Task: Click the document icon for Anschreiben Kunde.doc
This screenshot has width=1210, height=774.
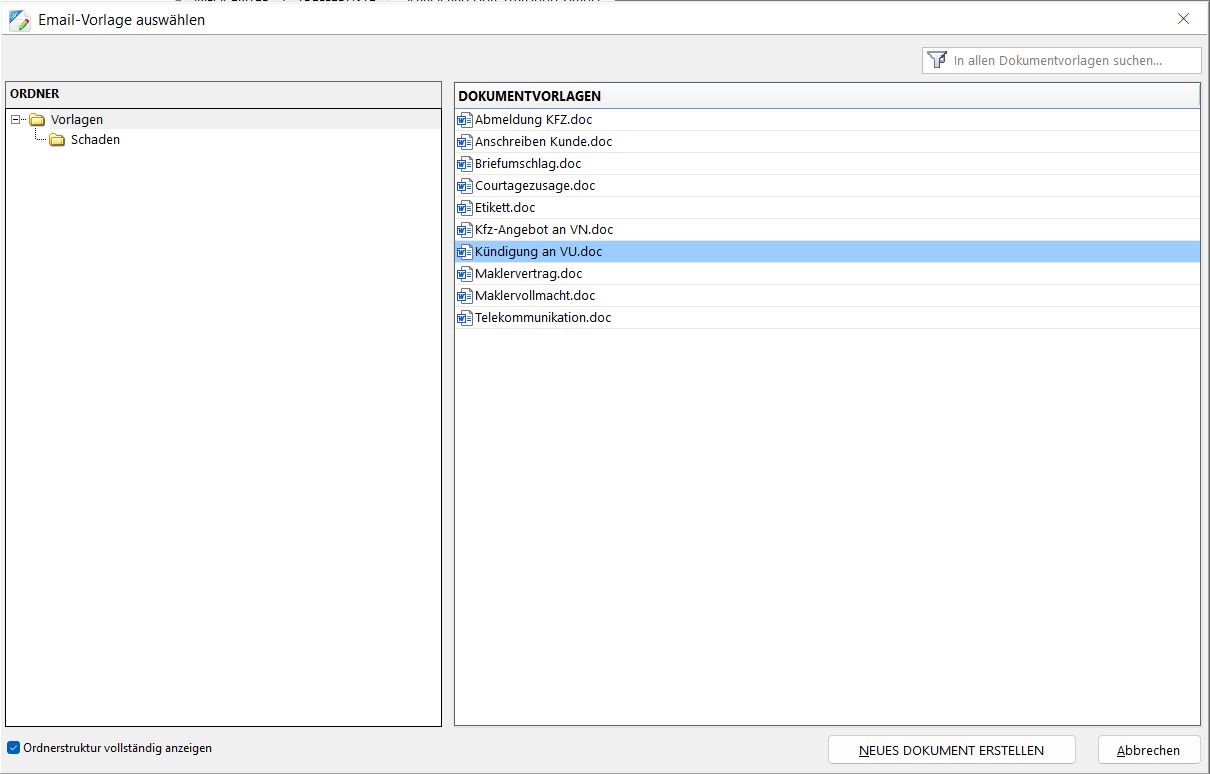Action: click(464, 142)
